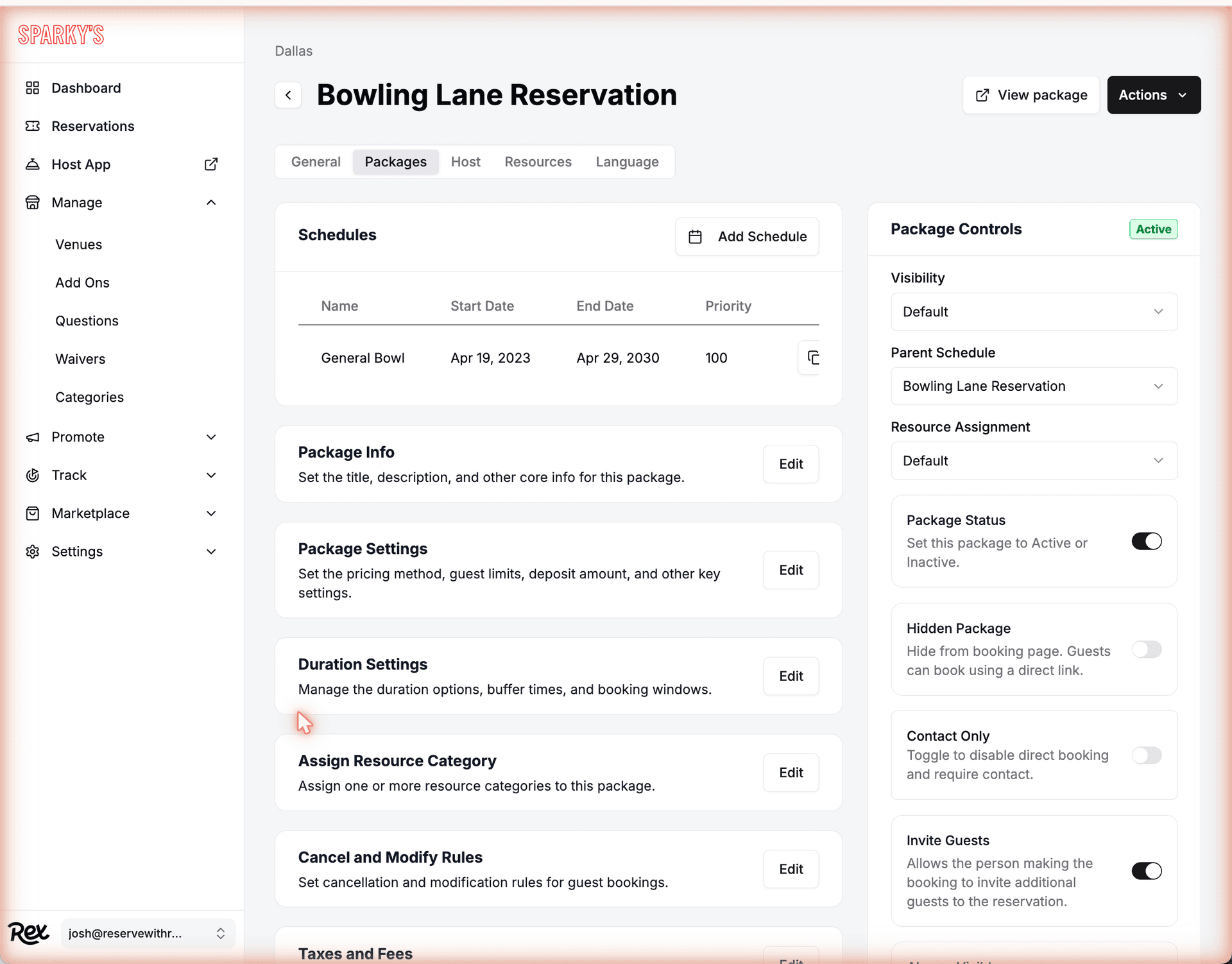Open the Resources tab

538,162
